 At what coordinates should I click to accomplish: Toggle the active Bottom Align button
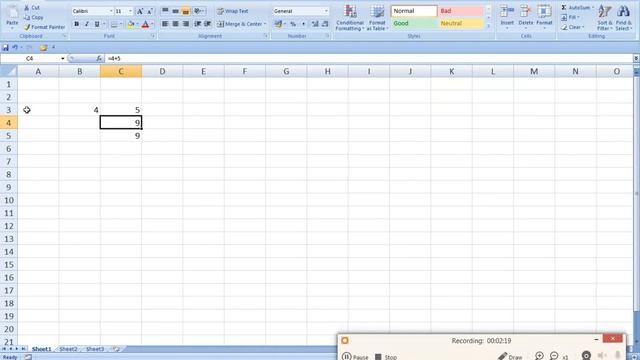tap(185, 11)
